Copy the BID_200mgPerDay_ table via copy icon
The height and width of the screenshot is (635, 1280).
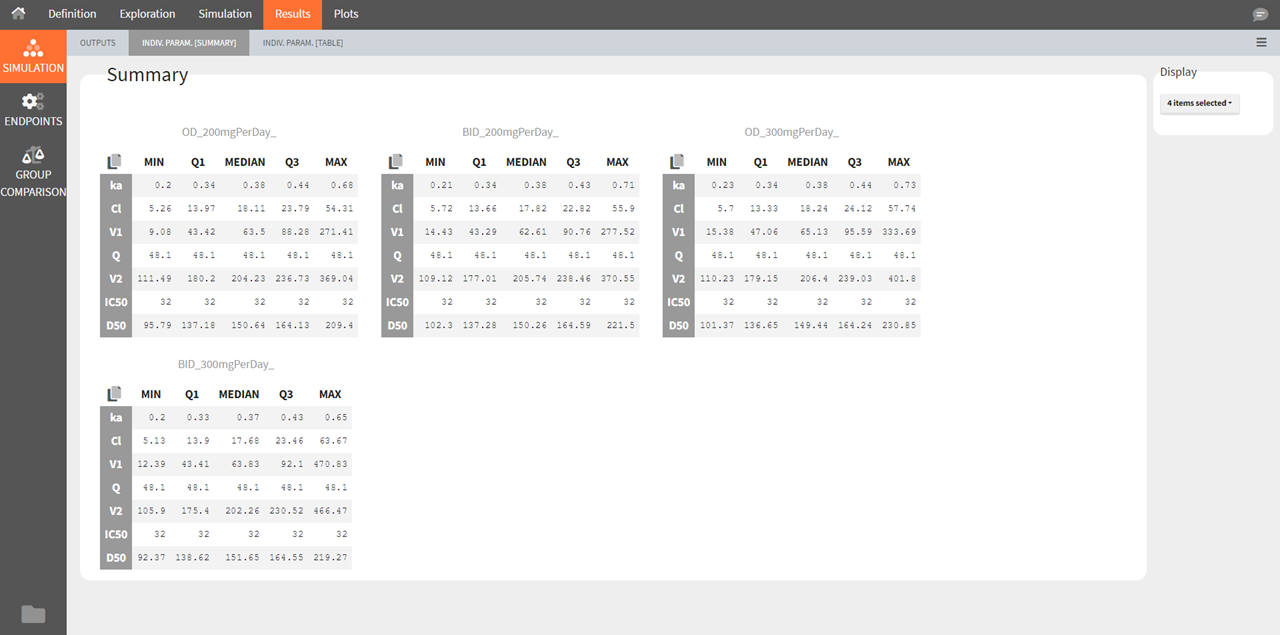(396, 162)
